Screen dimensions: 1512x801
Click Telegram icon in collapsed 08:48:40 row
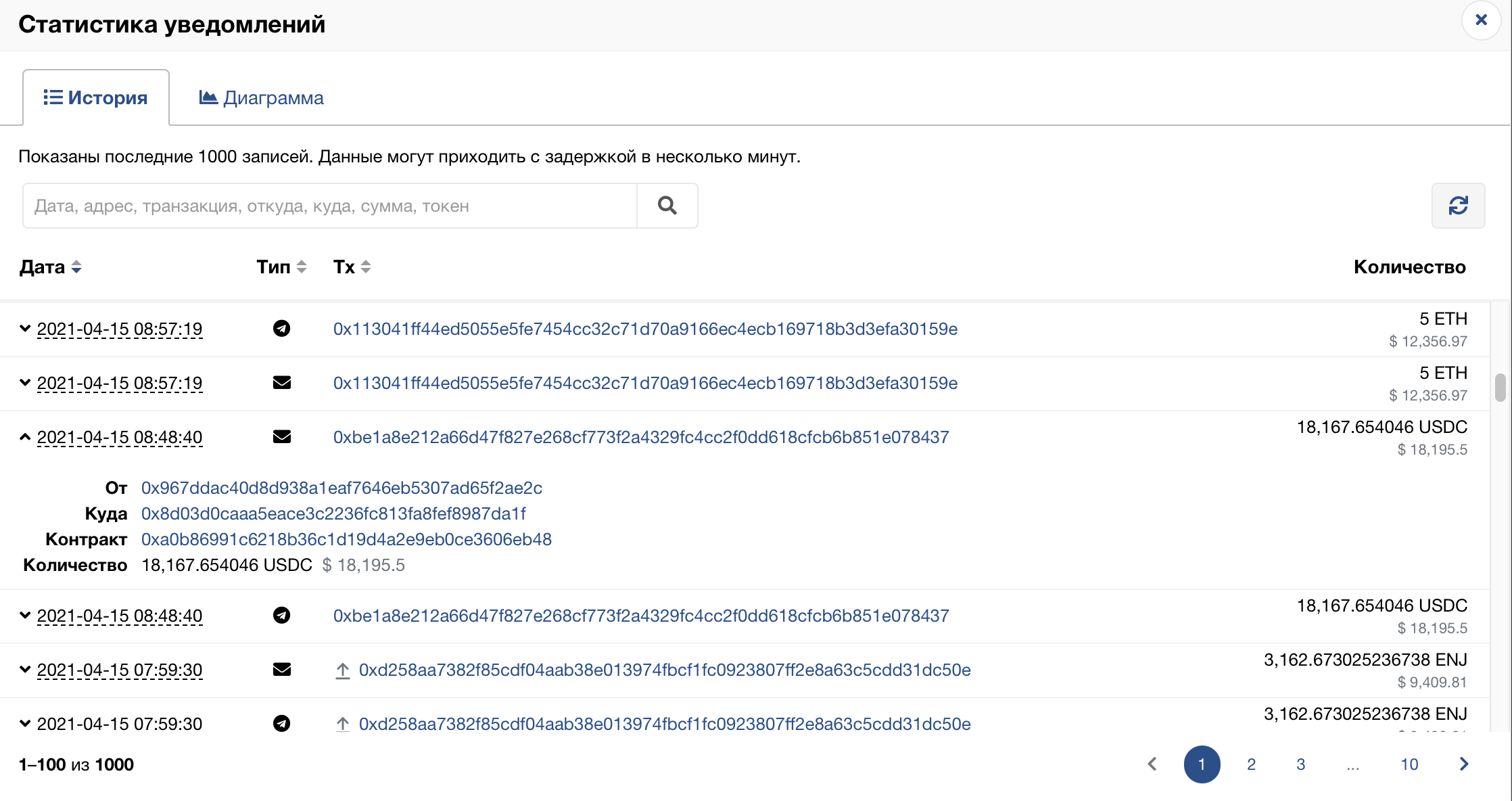(x=281, y=616)
